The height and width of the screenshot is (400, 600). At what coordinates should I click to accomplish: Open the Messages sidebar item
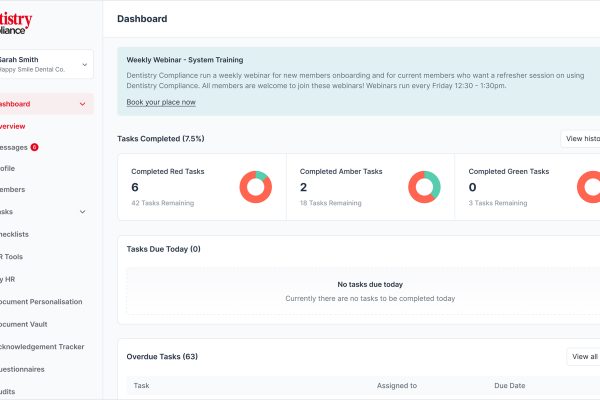[13, 147]
